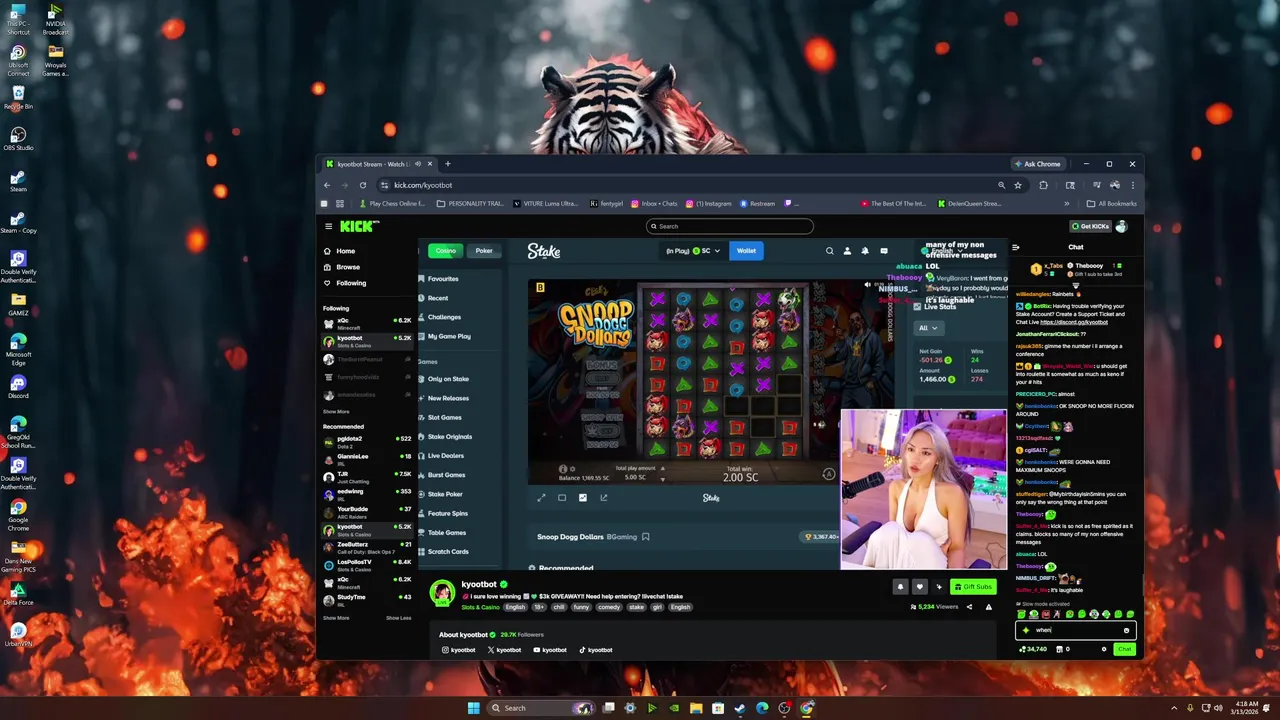The height and width of the screenshot is (720, 1280).
Task: Open a new Chrome tab
Action: (x=447, y=164)
